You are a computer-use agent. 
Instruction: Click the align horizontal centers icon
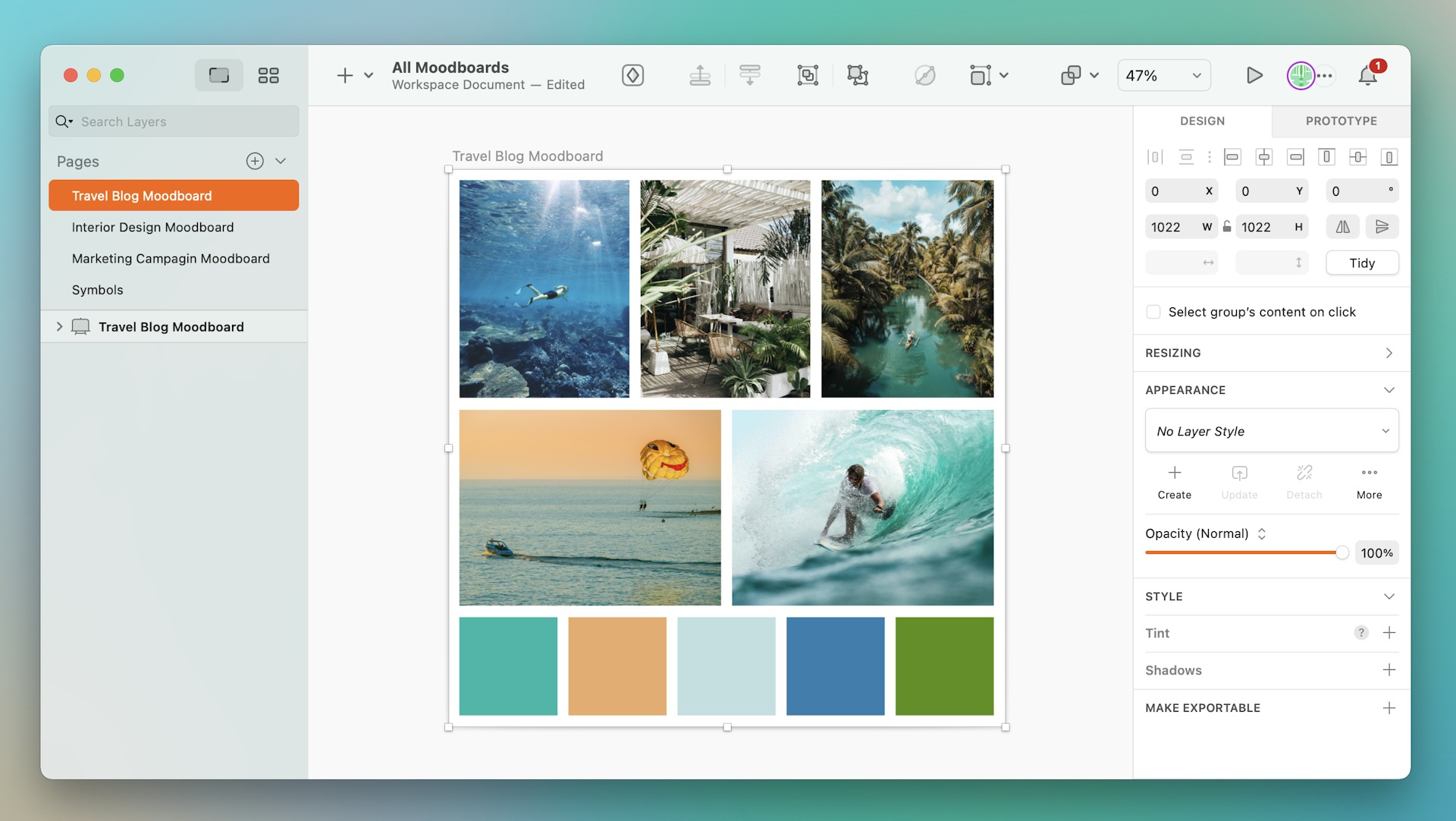coord(1264,157)
